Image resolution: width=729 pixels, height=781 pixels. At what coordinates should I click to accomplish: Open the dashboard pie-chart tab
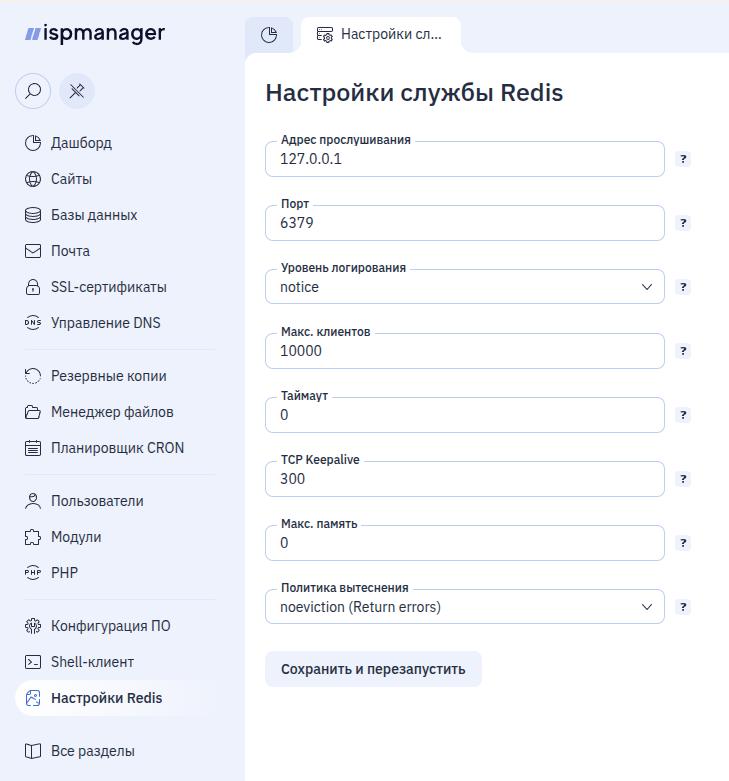(x=269, y=35)
